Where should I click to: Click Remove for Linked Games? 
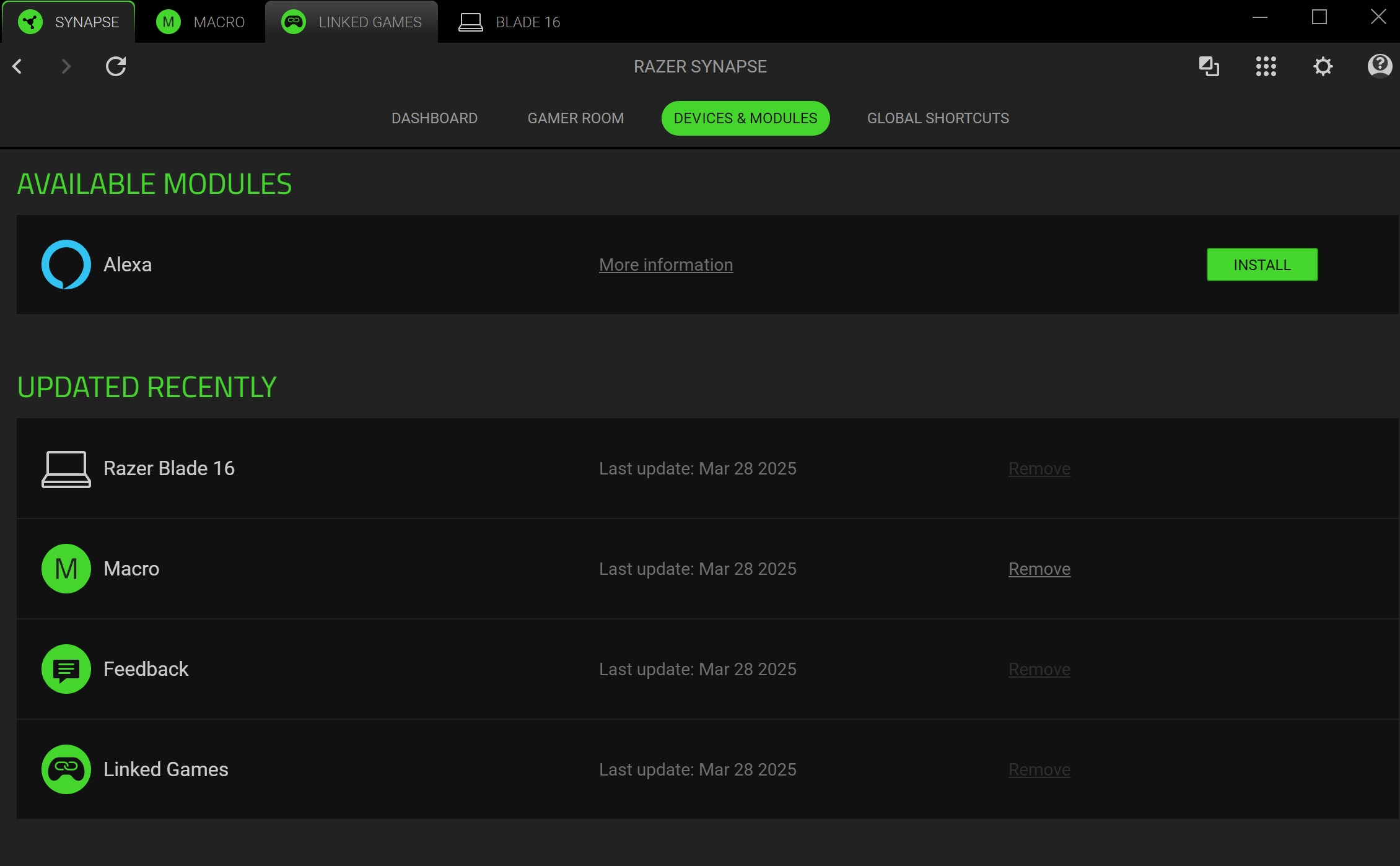[x=1039, y=770]
